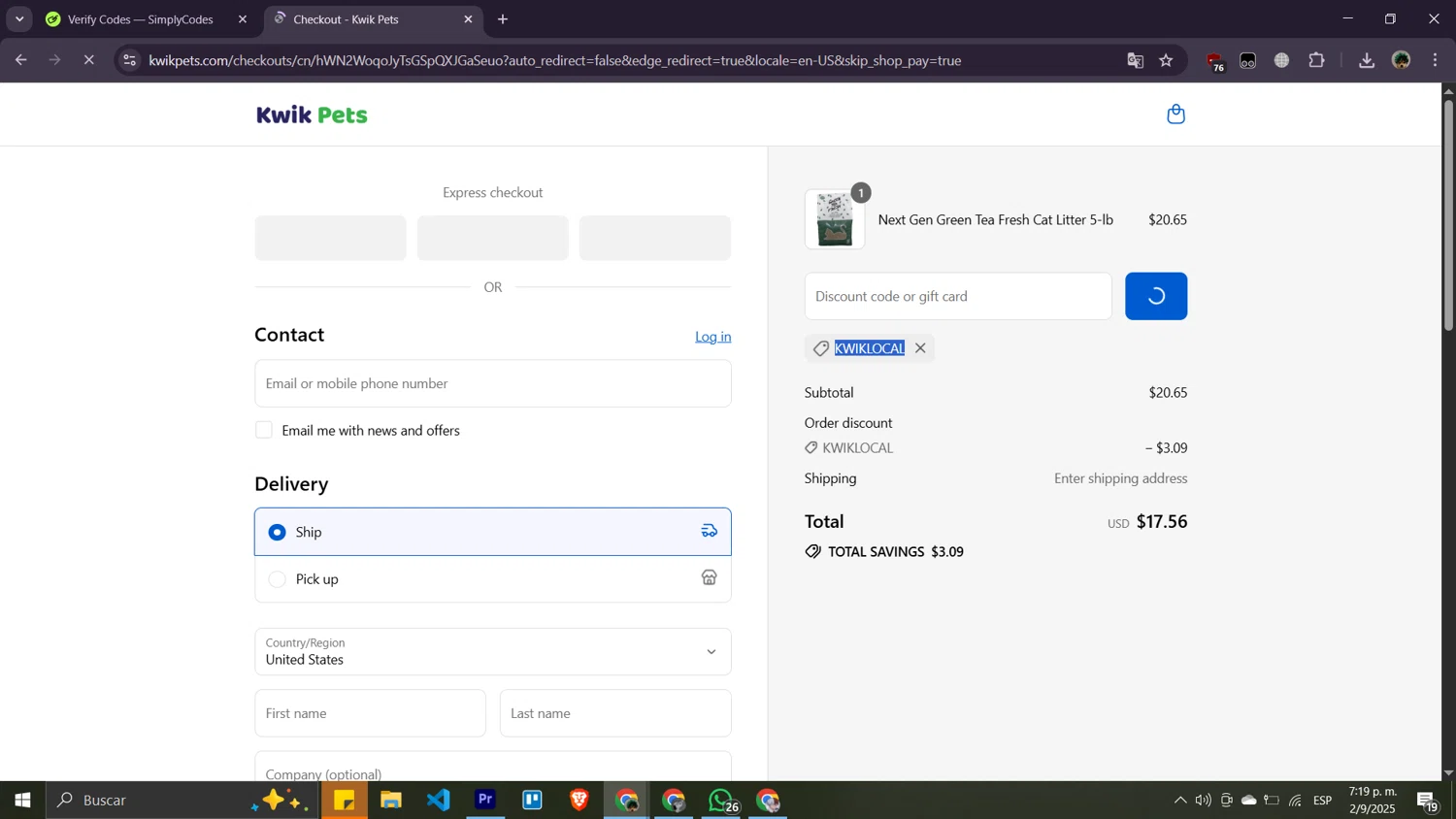Open the translate page icon
Viewport: 1456px width, 819px height.
tap(1135, 60)
